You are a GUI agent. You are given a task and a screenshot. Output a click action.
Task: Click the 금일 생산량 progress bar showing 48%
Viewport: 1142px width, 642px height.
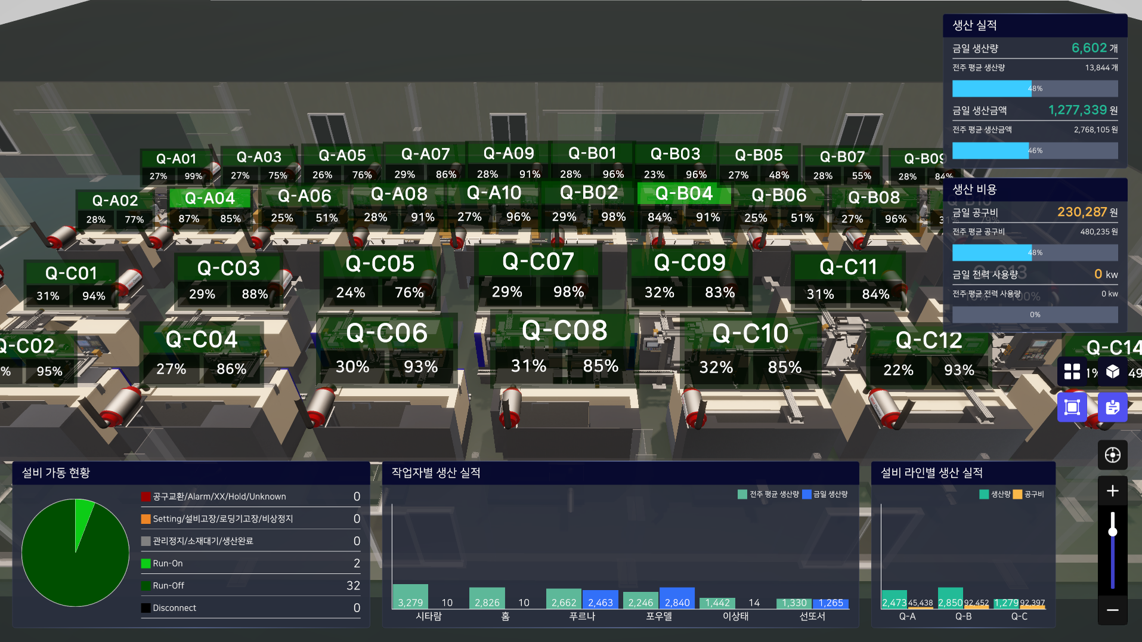coord(1034,89)
